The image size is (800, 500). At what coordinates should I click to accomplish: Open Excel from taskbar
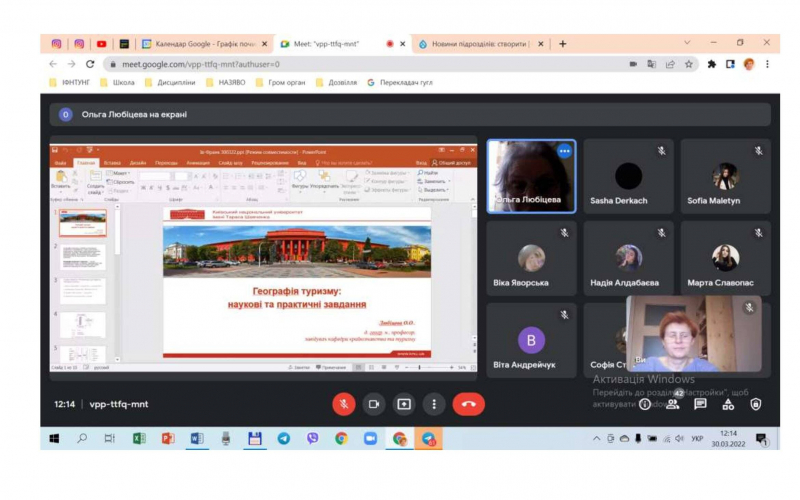coord(139,439)
